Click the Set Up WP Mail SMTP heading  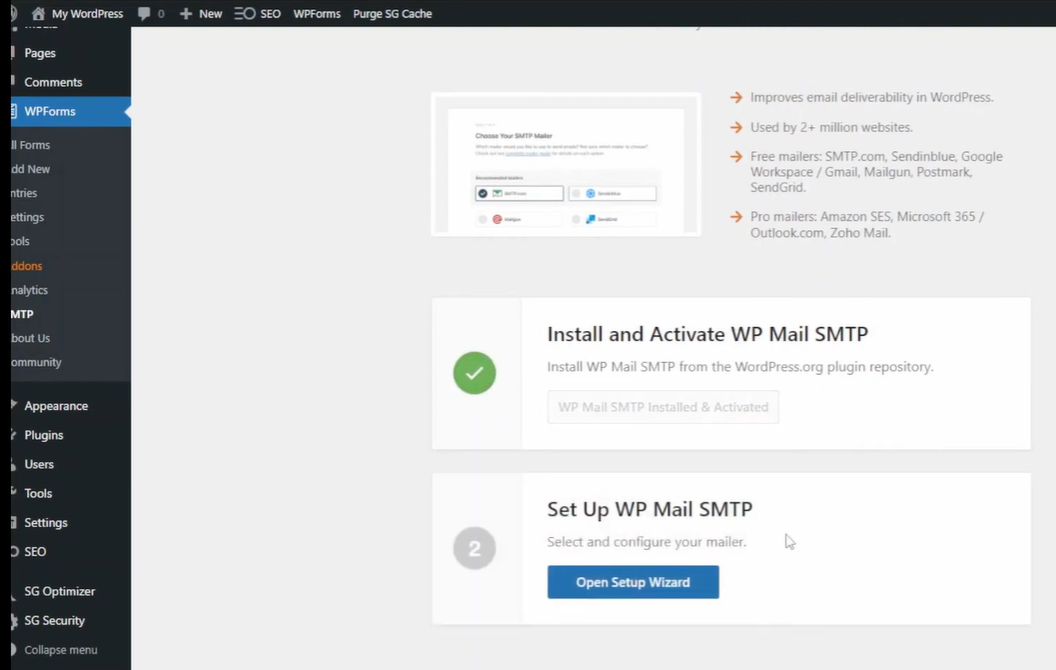pos(650,510)
